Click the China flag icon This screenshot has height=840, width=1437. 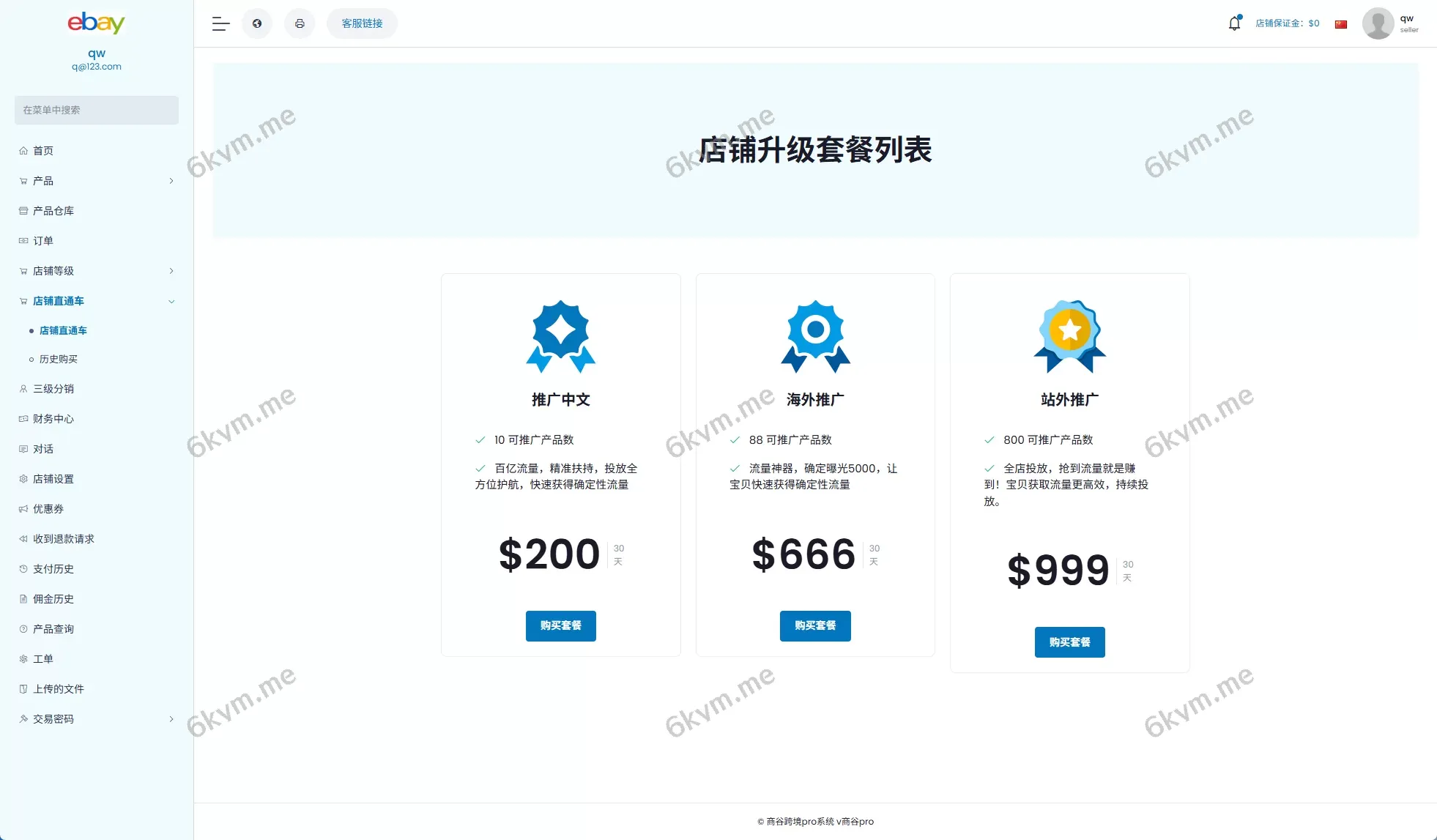point(1341,23)
